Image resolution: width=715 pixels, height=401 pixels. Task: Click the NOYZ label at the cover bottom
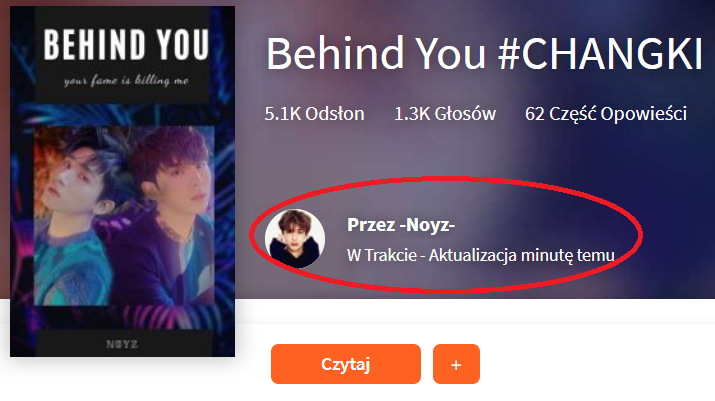122,344
